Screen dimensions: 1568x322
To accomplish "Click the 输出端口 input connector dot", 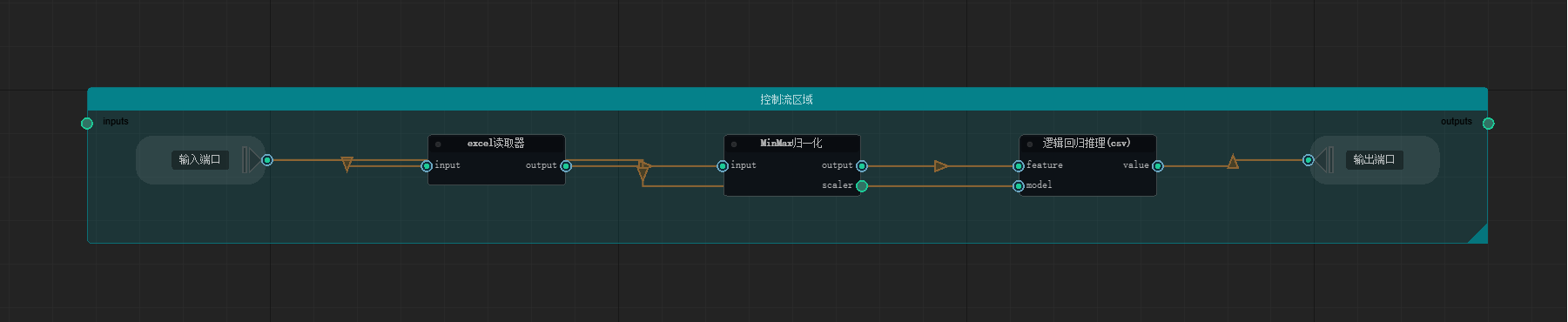I will click(x=1308, y=160).
